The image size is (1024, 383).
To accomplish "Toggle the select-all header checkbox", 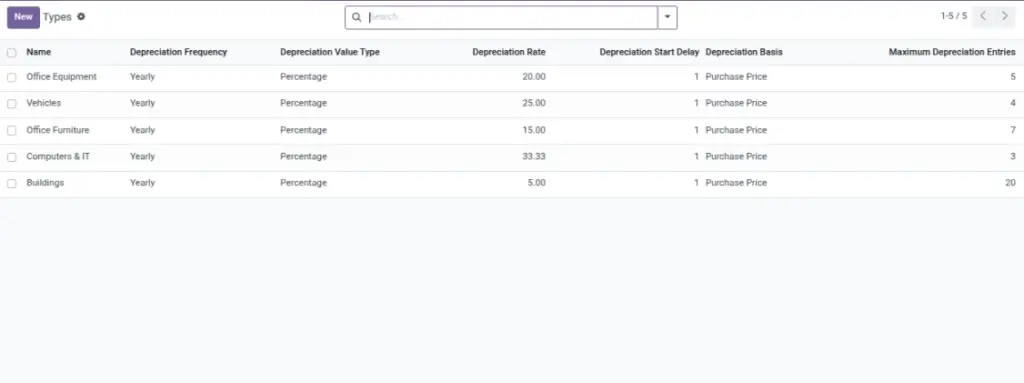I will (x=12, y=52).
